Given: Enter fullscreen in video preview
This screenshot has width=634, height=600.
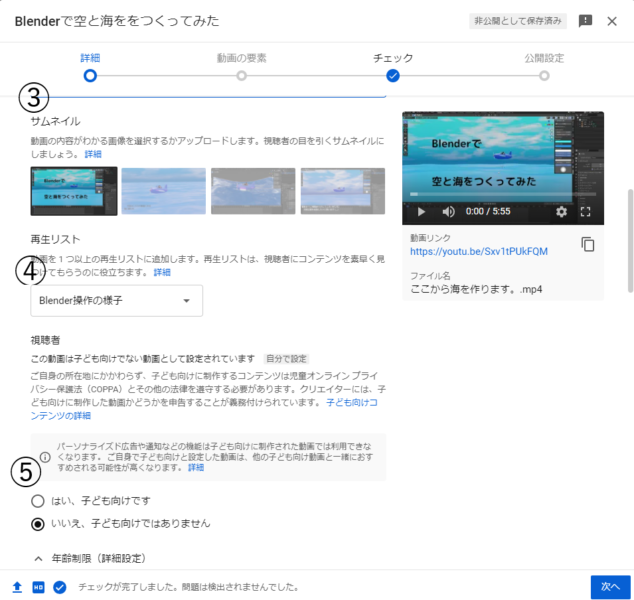Looking at the screenshot, I should [x=585, y=211].
